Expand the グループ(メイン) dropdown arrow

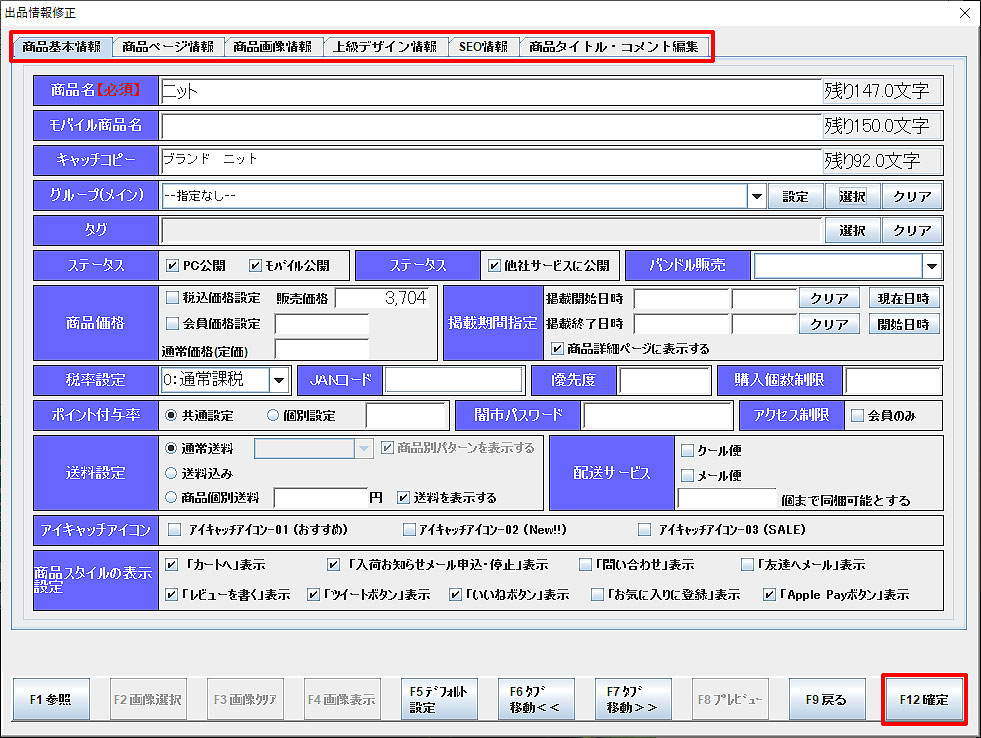pos(756,197)
